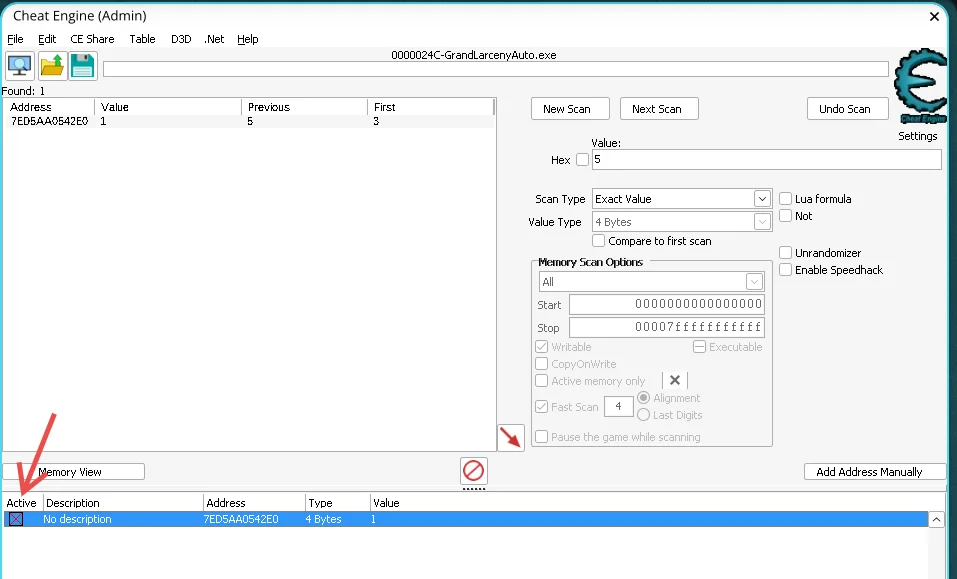Click the Previous column header
Image resolution: width=957 pixels, height=579 pixels.
pyautogui.click(x=304, y=107)
